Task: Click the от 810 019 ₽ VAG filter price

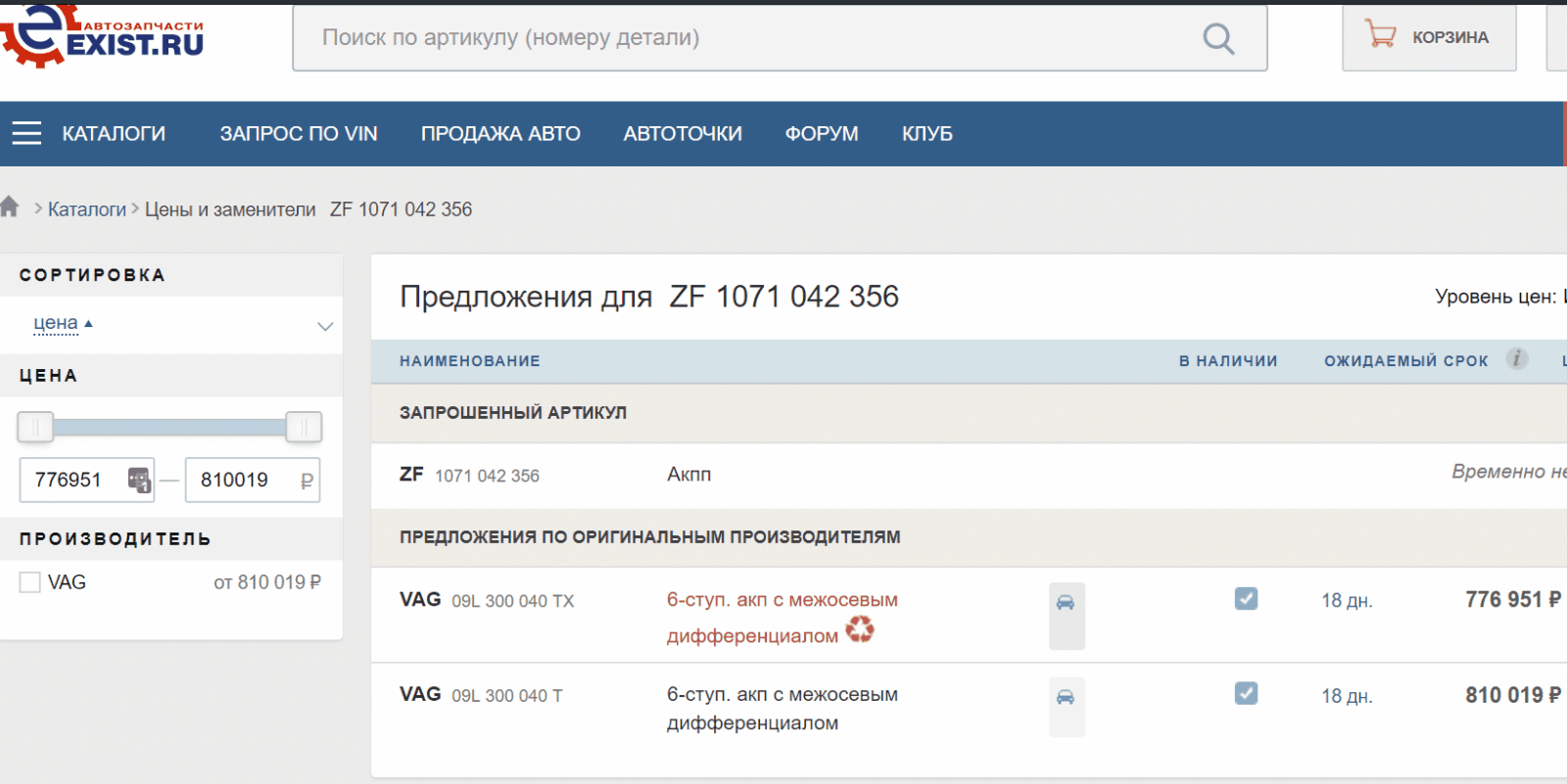Action: pos(267,582)
